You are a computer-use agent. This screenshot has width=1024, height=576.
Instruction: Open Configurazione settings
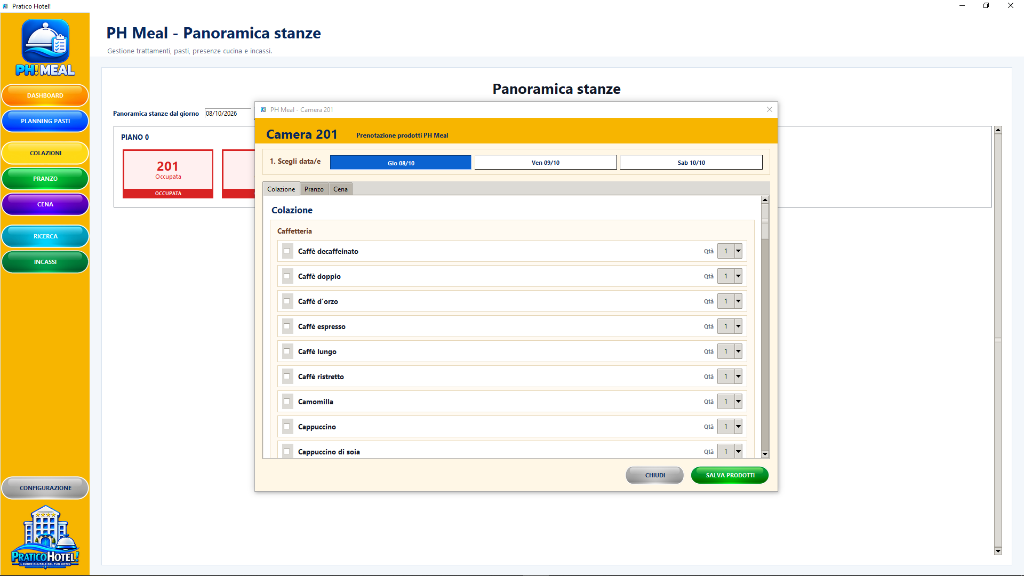tap(45, 488)
